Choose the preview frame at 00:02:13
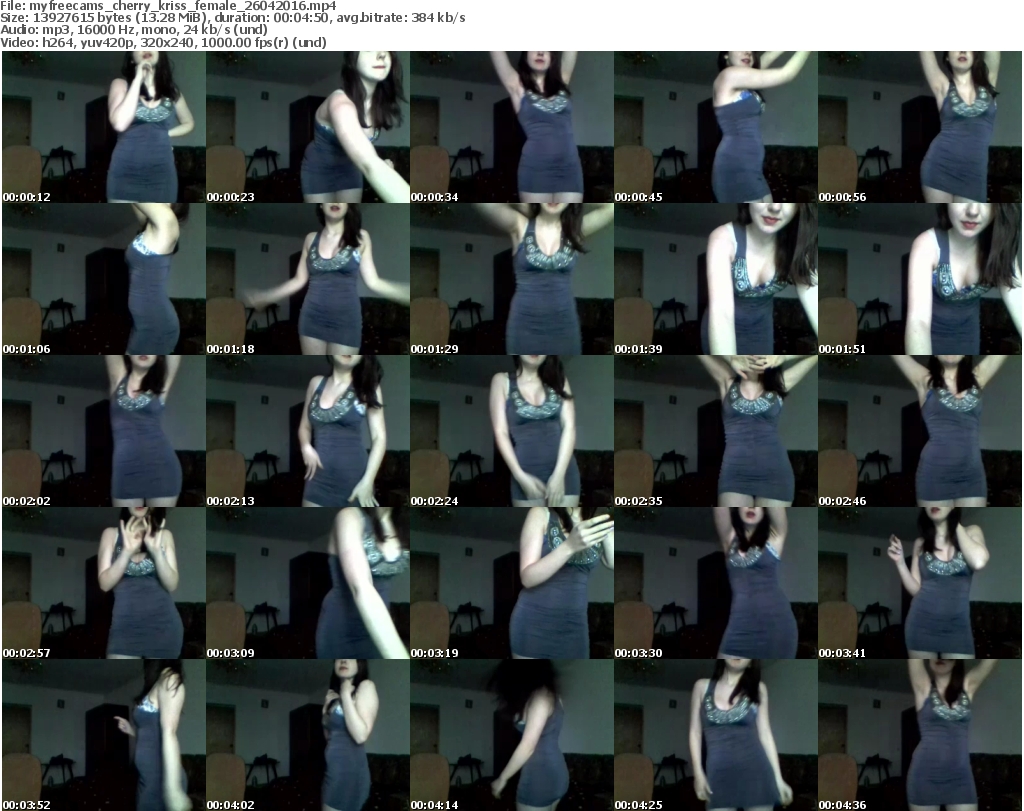This screenshot has height=811, width=1024. click(x=308, y=432)
